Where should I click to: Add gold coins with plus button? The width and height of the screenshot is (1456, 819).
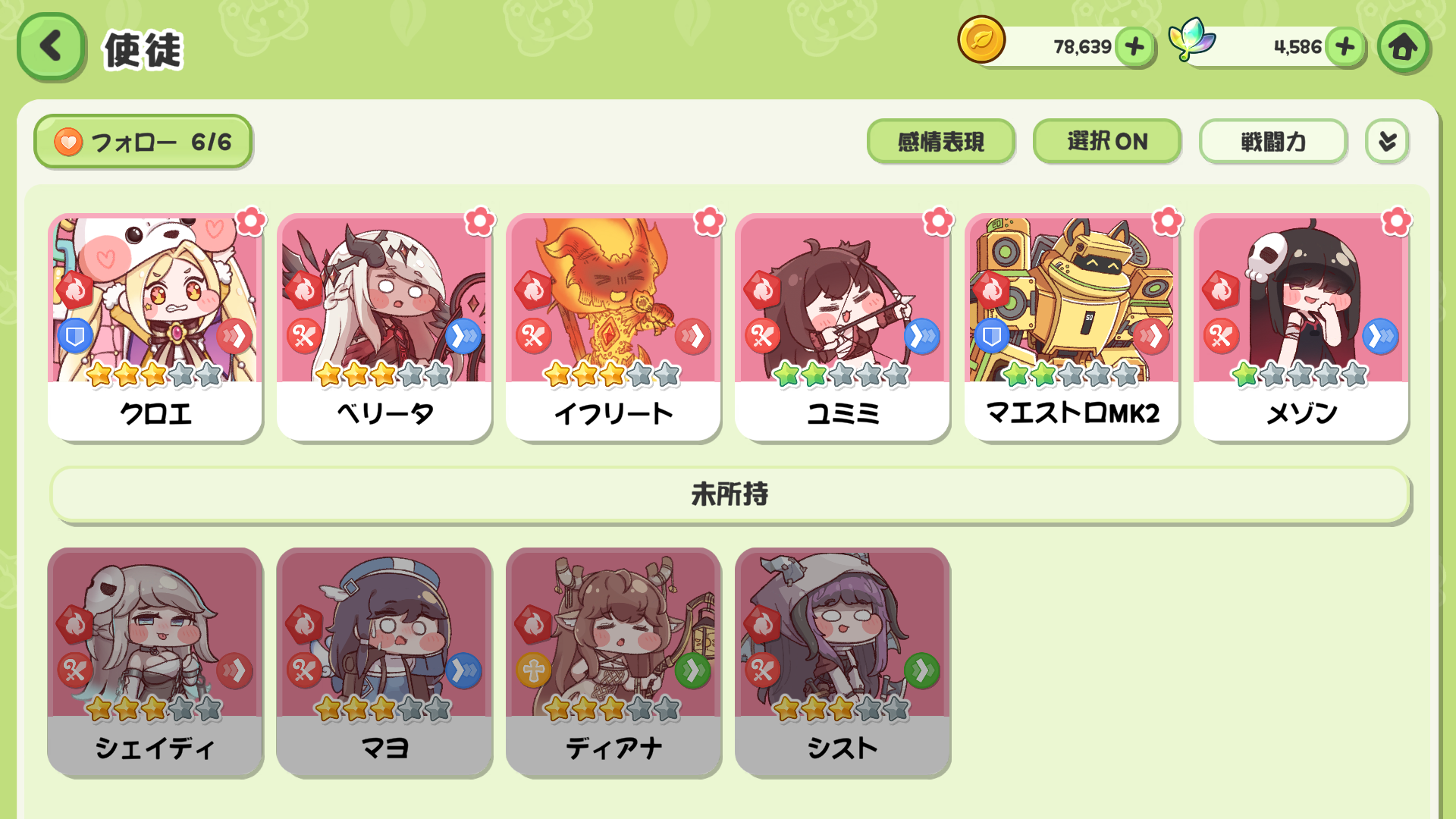click(x=1135, y=47)
